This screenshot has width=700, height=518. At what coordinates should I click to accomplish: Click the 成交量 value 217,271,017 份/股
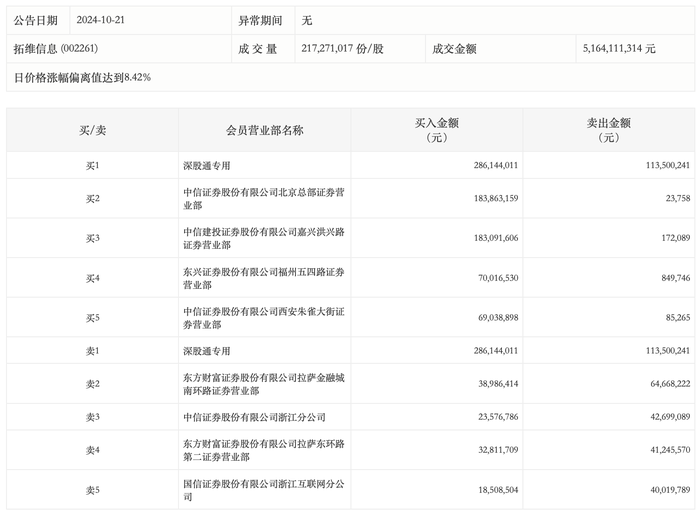point(342,49)
